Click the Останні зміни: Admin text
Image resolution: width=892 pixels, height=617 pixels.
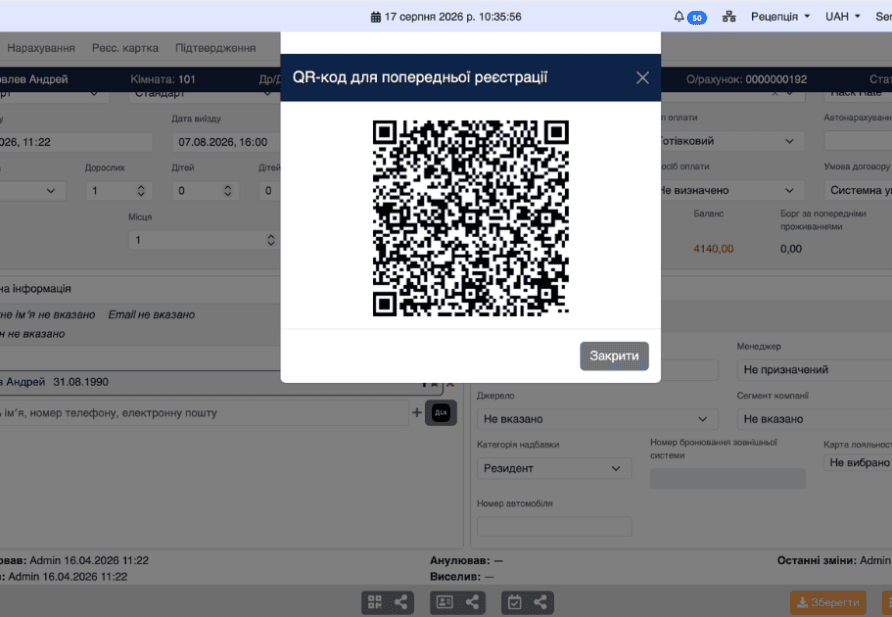(x=834, y=561)
